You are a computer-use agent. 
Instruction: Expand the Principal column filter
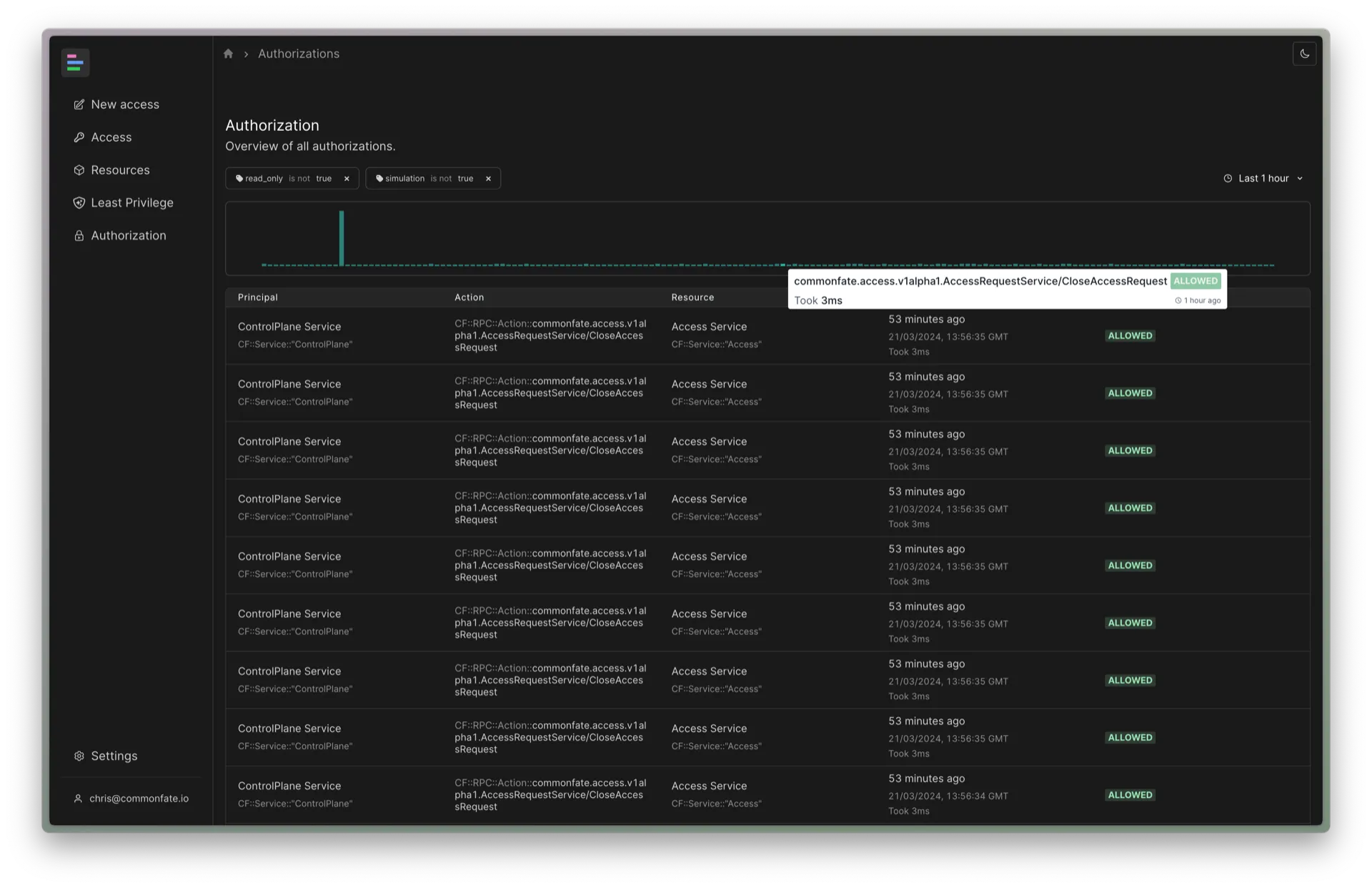pos(257,297)
